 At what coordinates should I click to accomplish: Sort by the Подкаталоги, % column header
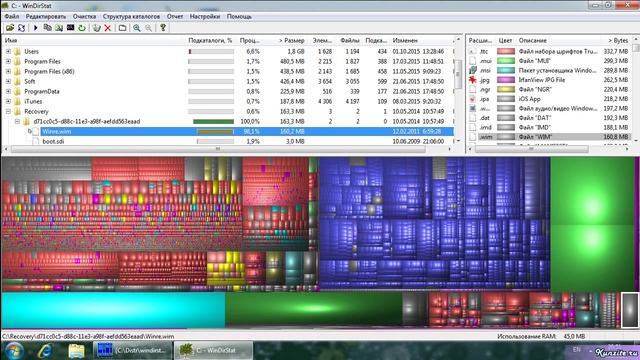[x=211, y=40]
